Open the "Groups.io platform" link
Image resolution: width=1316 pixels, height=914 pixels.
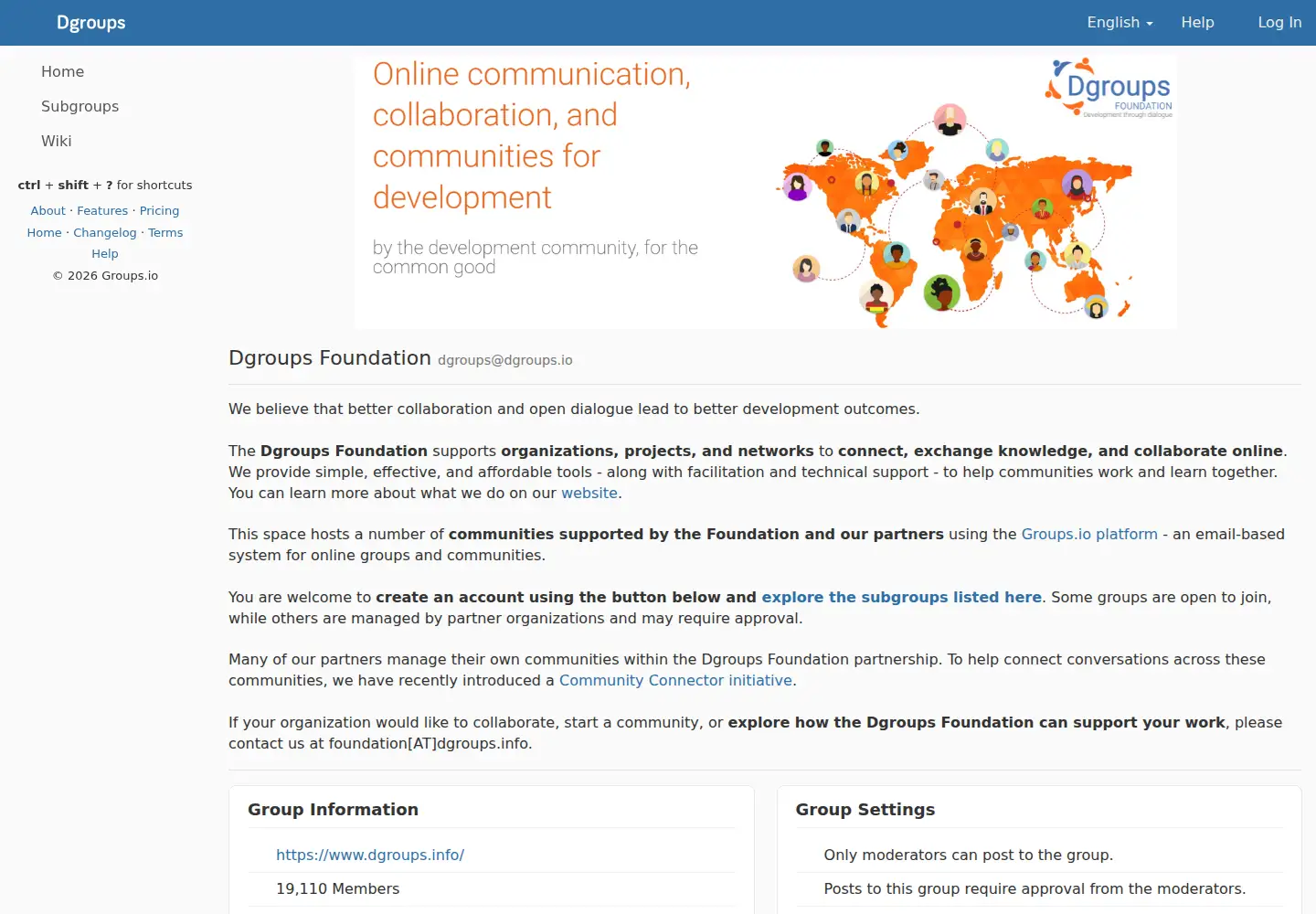1089,534
